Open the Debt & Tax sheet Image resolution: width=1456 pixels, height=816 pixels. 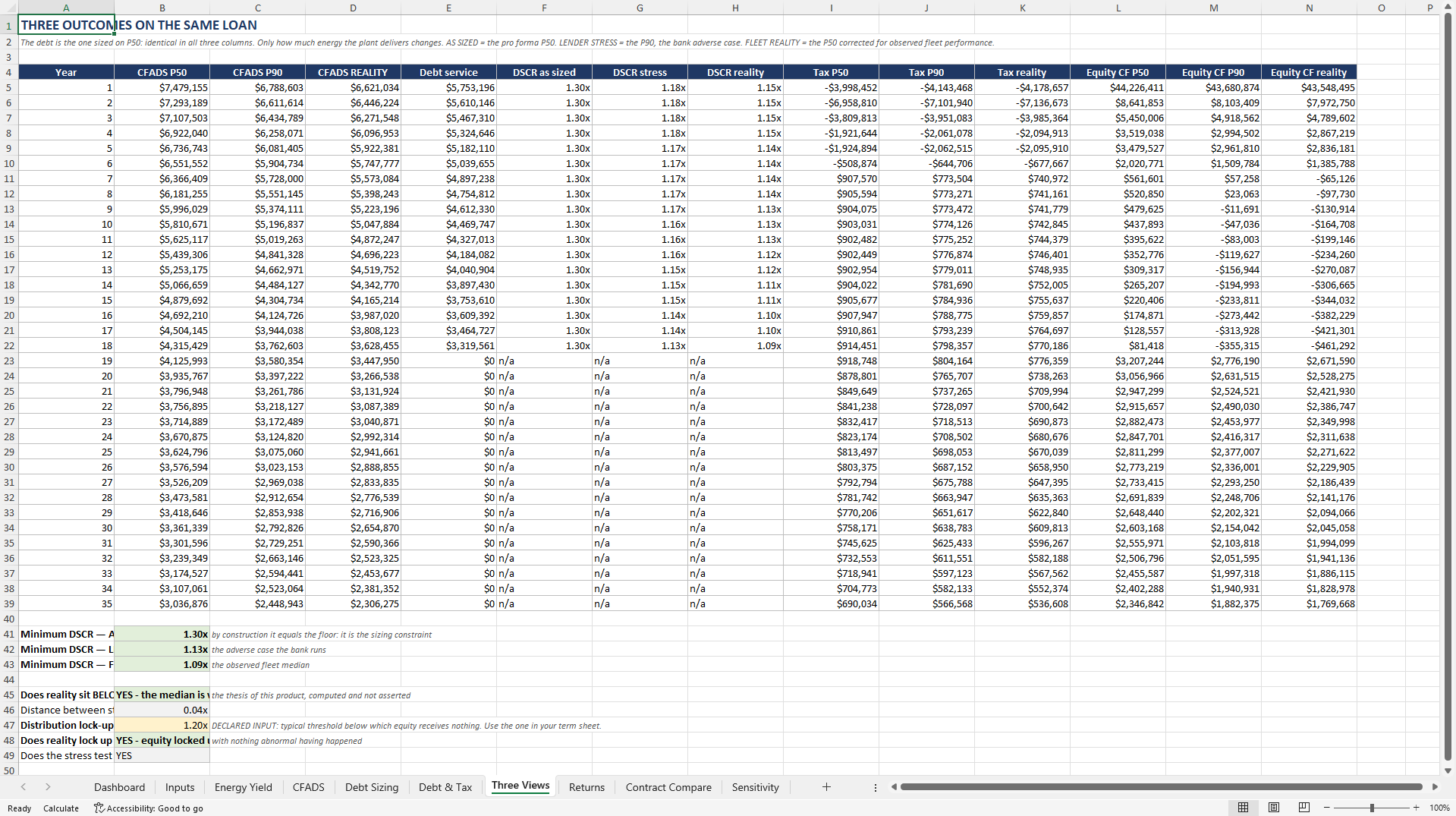pyautogui.click(x=445, y=787)
